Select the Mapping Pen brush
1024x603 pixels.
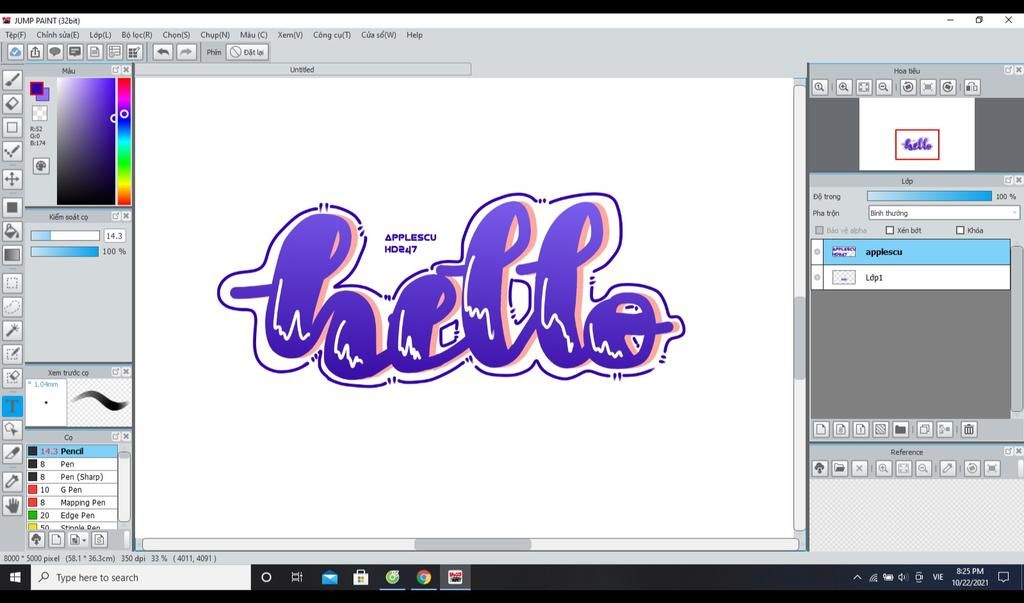(72, 502)
